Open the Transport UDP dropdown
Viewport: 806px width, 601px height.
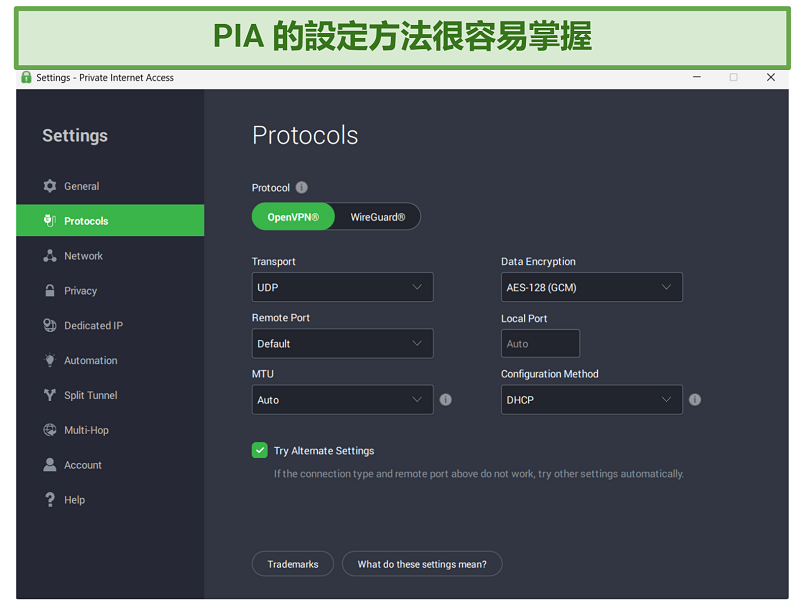pos(342,288)
